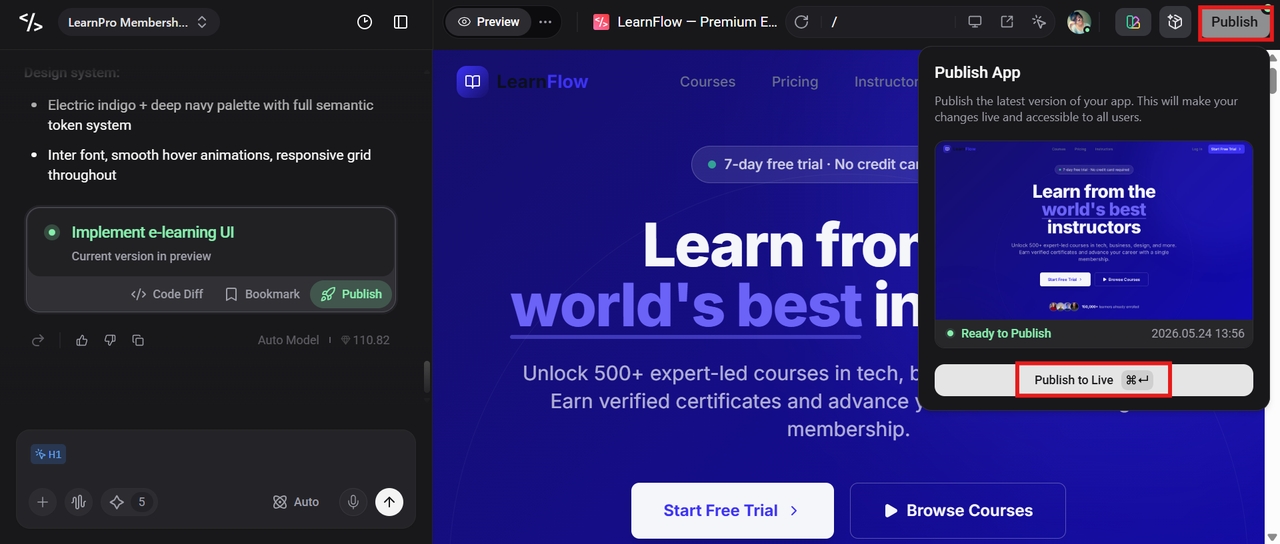The height and width of the screenshot is (544, 1280).
Task: Start voice input with the microphone icon
Action: click(x=352, y=502)
